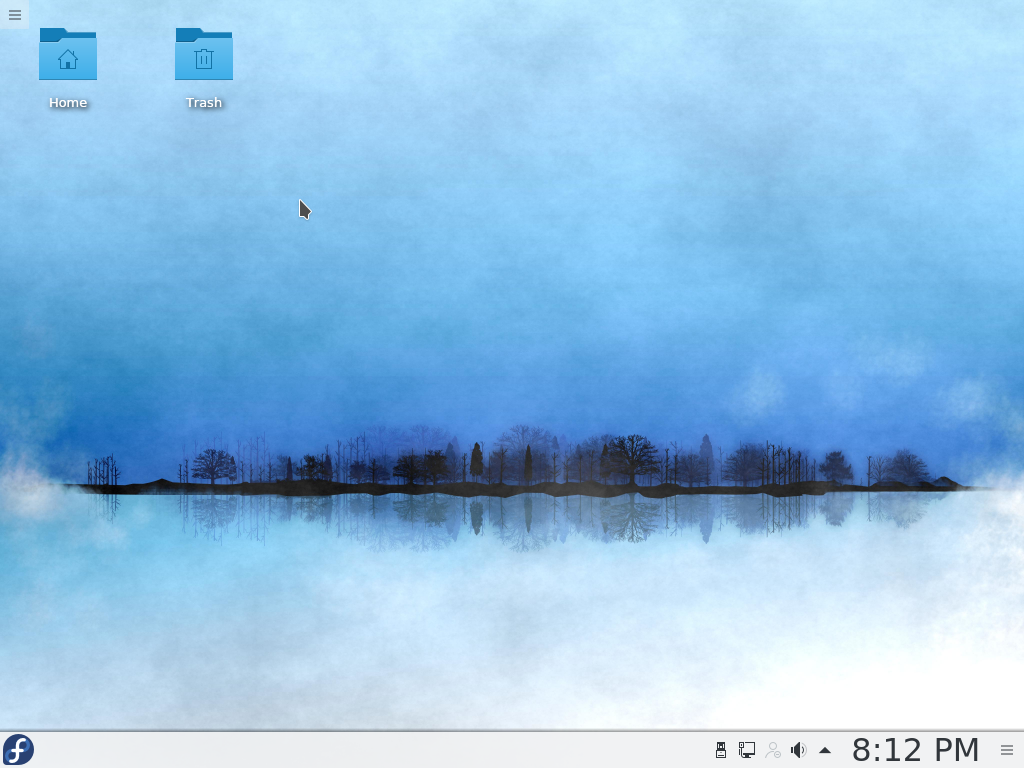Open the panel settings hamburger icon
Screen dimensions: 1024x768
click(x=1007, y=750)
